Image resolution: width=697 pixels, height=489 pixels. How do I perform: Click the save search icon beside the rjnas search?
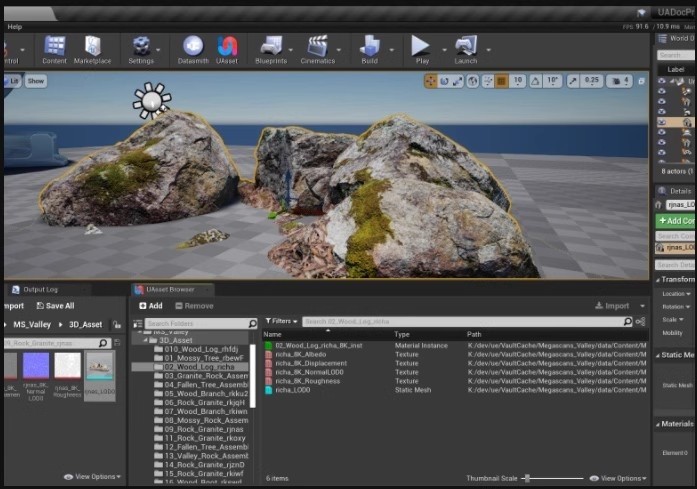(x=117, y=343)
